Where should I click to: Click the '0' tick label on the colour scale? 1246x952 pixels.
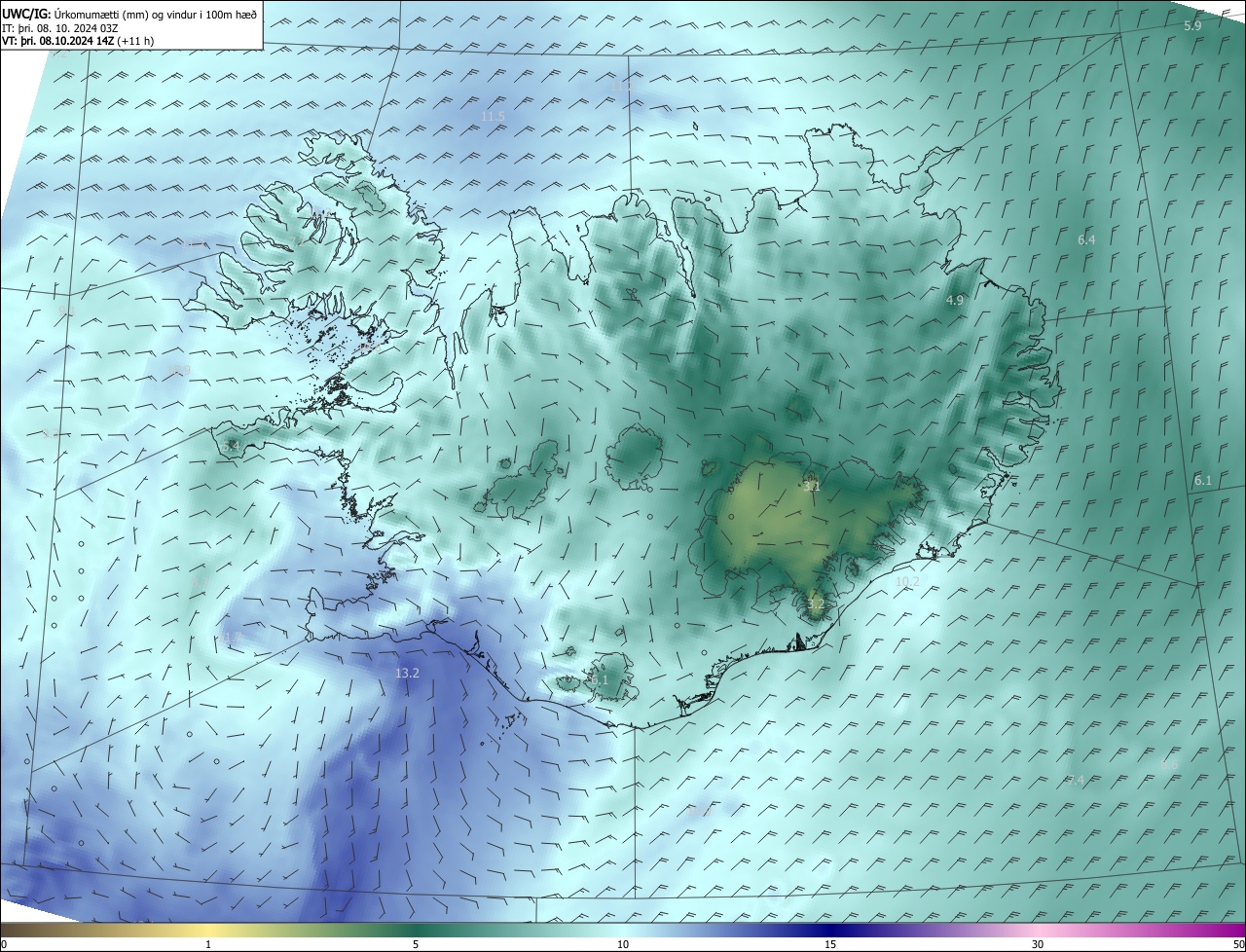tap(4, 944)
